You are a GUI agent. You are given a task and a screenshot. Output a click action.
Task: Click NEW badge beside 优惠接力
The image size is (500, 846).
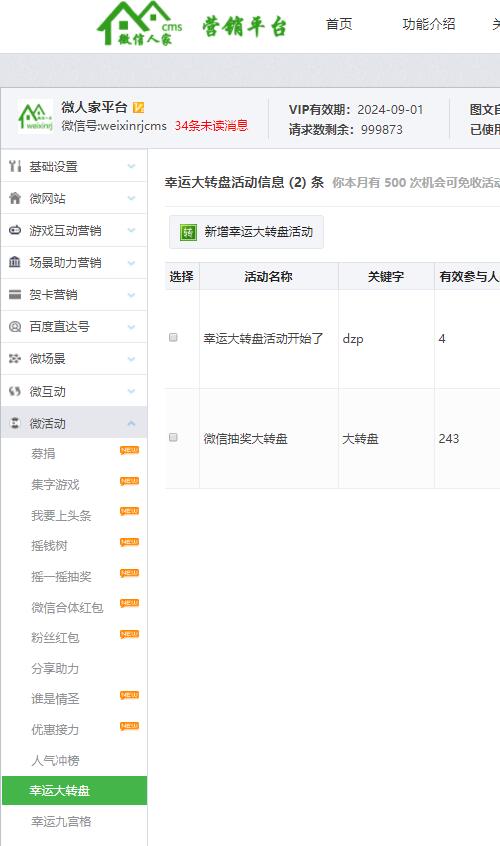pyautogui.click(x=129, y=726)
